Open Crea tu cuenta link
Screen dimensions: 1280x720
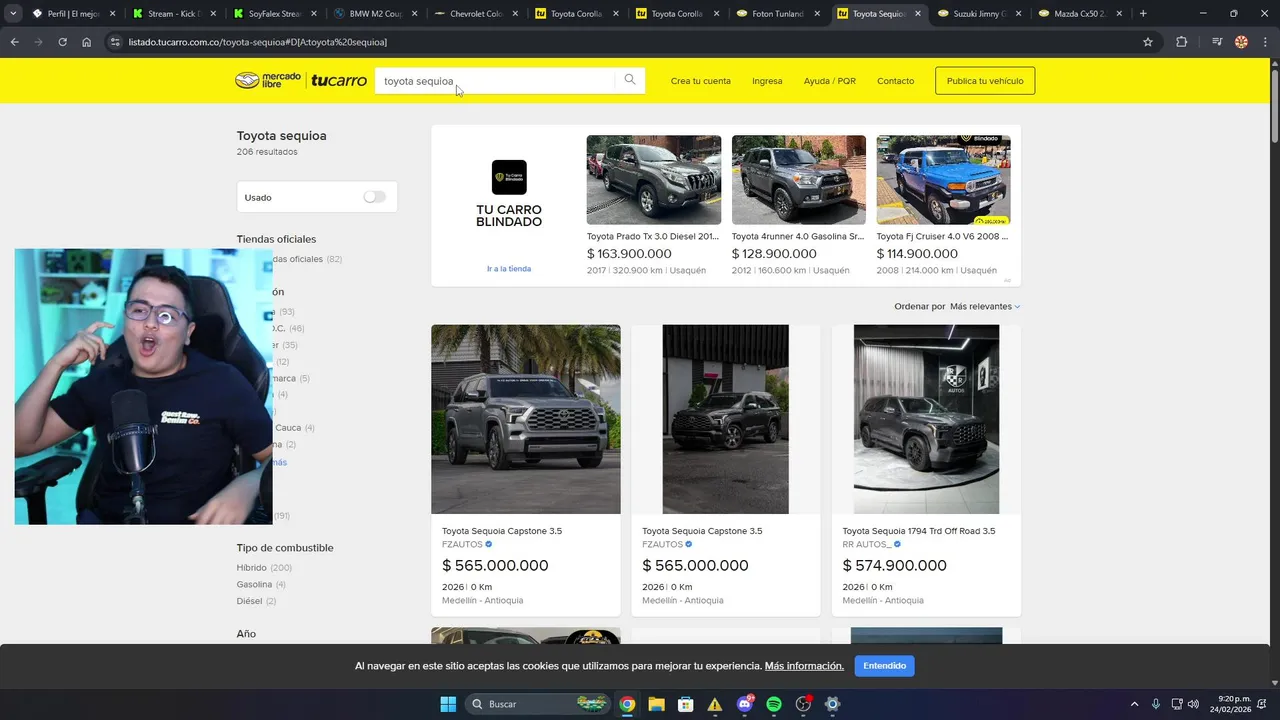tap(700, 81)
